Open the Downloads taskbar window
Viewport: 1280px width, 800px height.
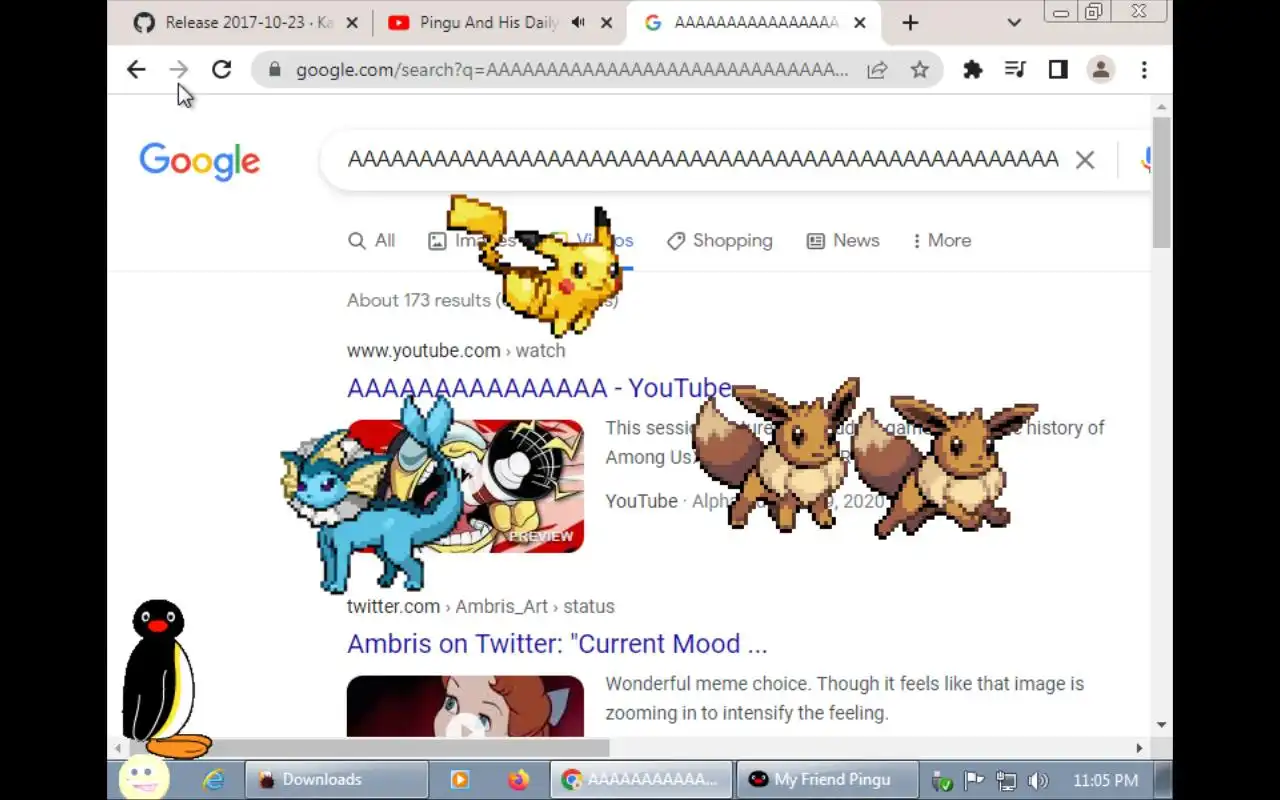tap(336, 780)
